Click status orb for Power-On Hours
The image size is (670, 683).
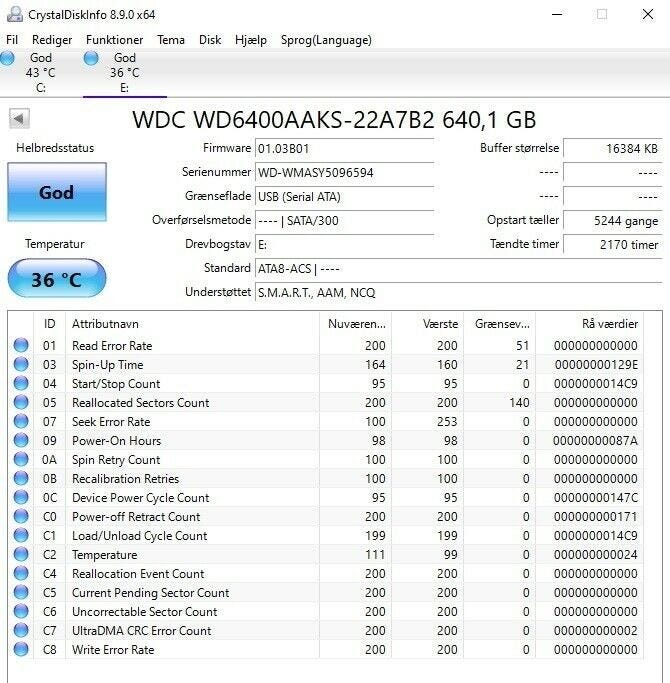pyautogui.click(x=21, y=440)
